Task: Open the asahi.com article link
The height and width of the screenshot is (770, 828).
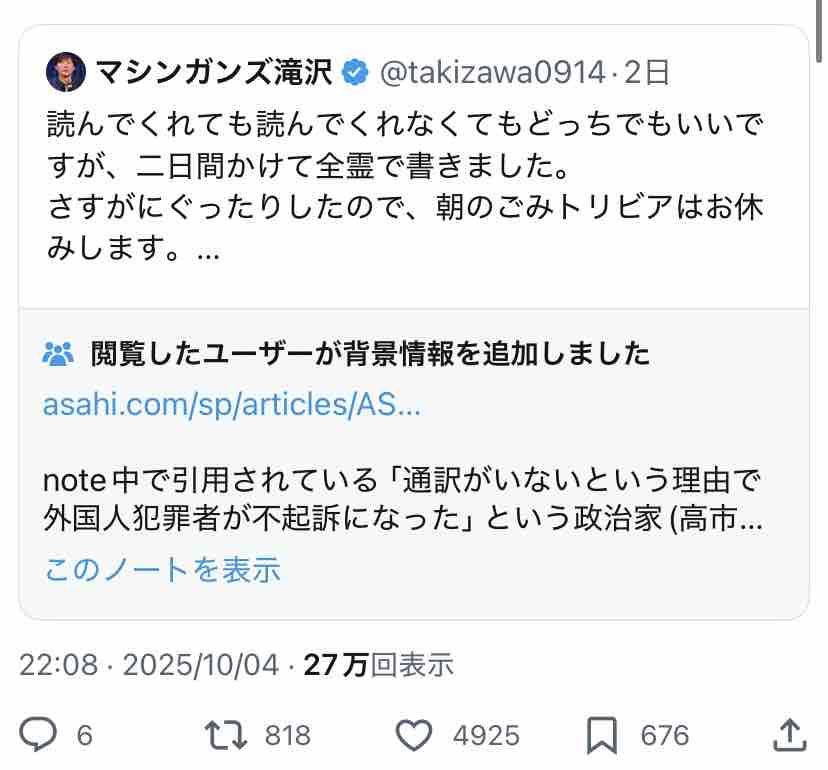Action: (232, 407)
